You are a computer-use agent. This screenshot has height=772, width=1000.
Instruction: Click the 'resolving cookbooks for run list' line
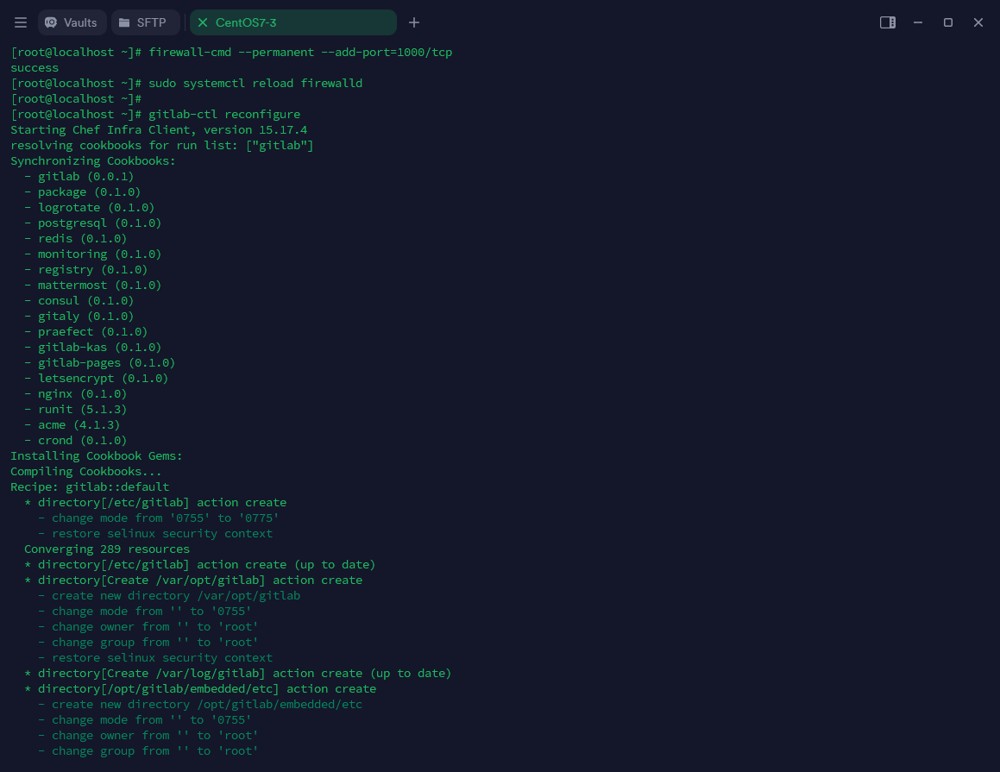(162, 145)
